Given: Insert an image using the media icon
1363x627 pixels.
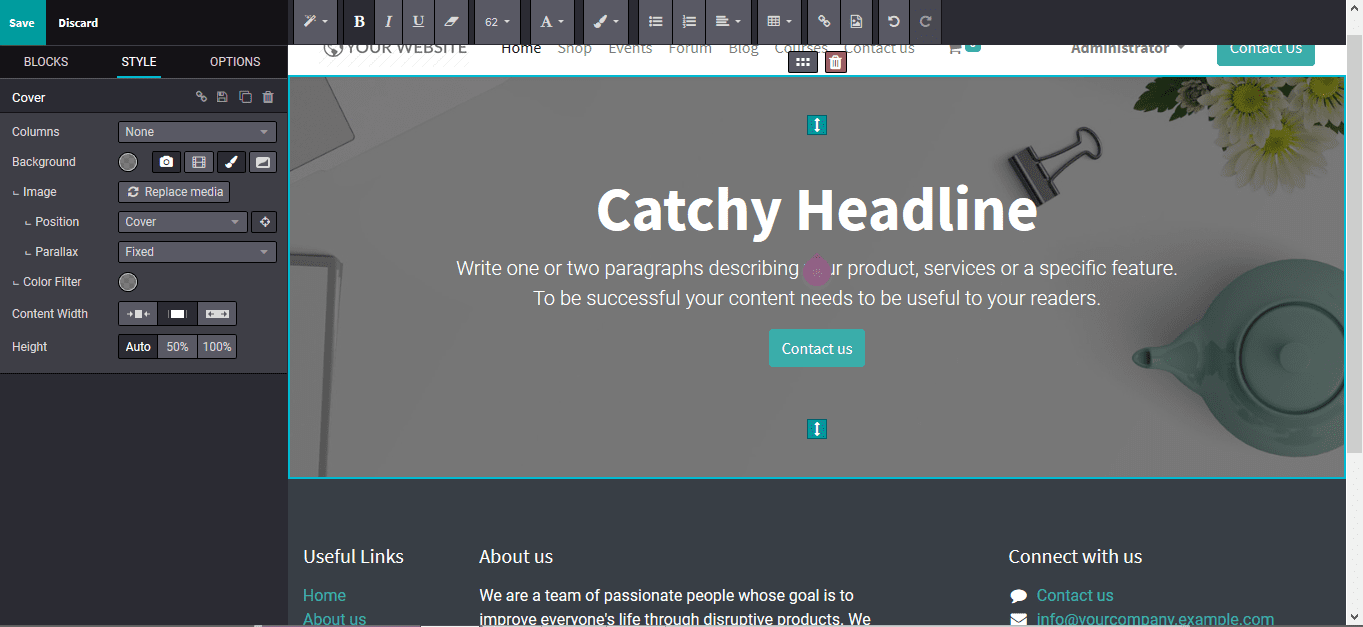Looking at the screenshot, I should pyautogui.click(x=857, y=21).
